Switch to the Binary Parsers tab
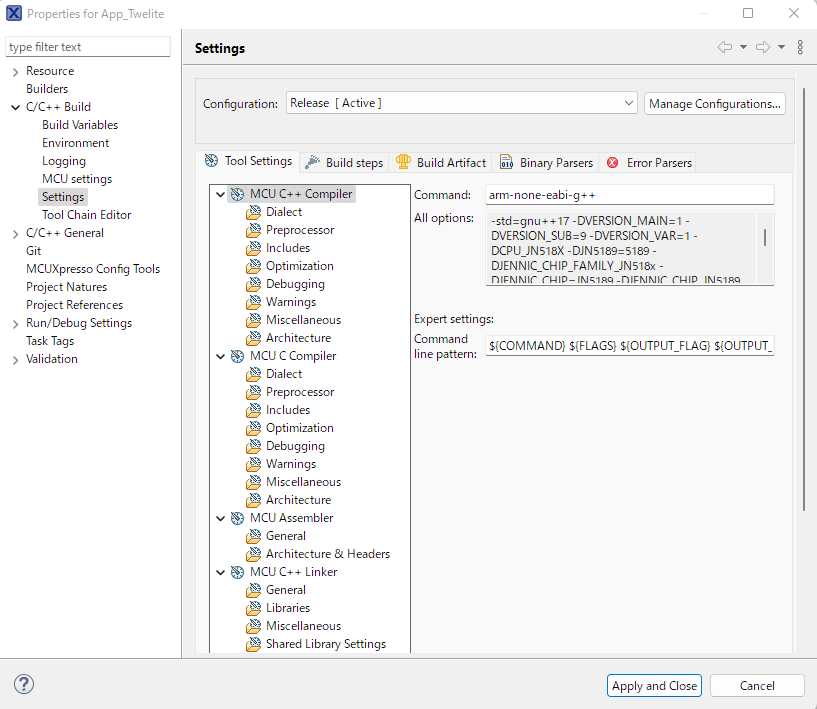Screen dimensions: 817x709 (x=546, y=163)
